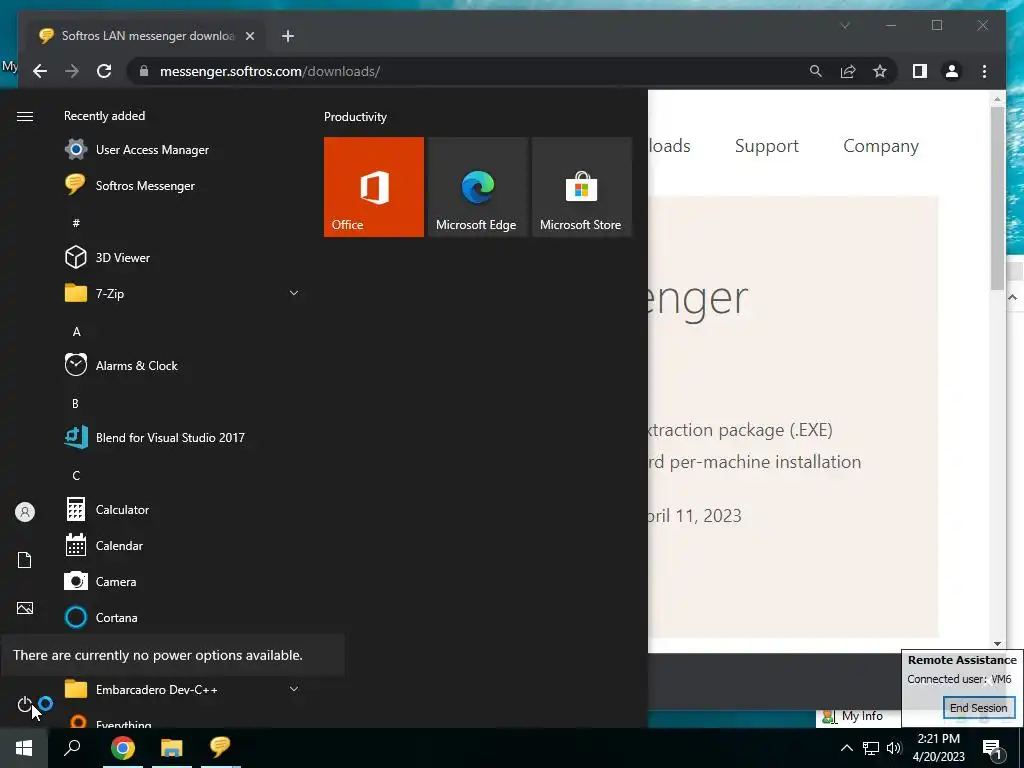Share this page icon in Chrome
1024x768 pixels.
[848, 71]
